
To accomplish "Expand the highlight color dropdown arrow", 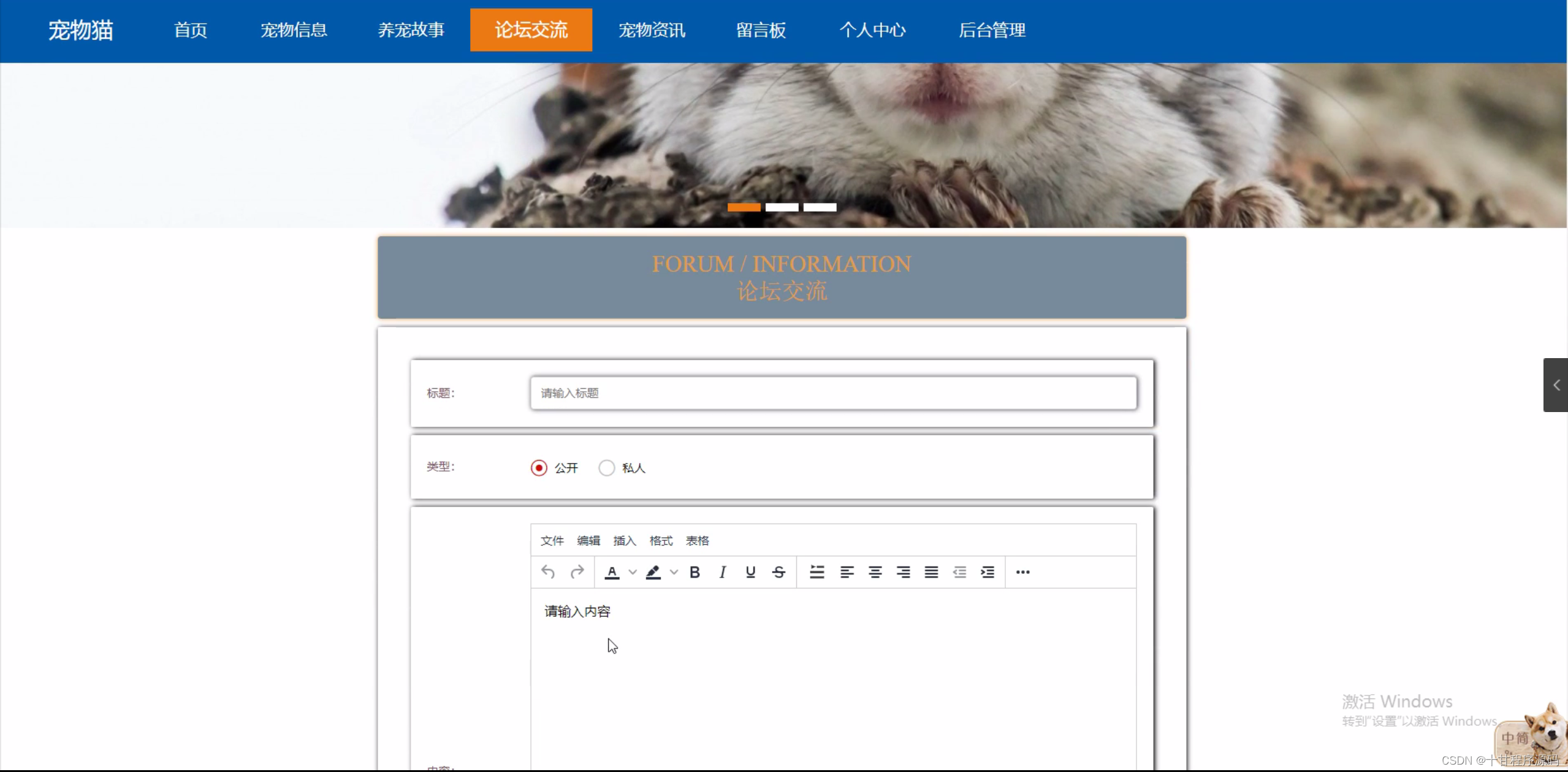I will click(x=674, y=572).
